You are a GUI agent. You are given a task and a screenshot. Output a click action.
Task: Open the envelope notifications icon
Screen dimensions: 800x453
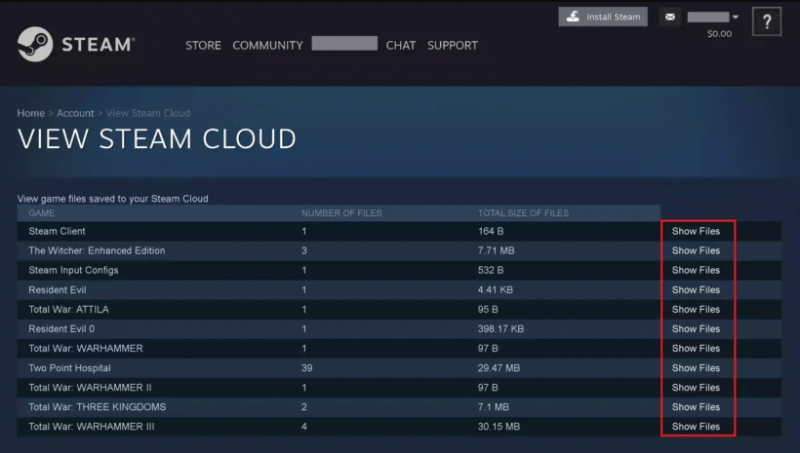coord(670,17)
